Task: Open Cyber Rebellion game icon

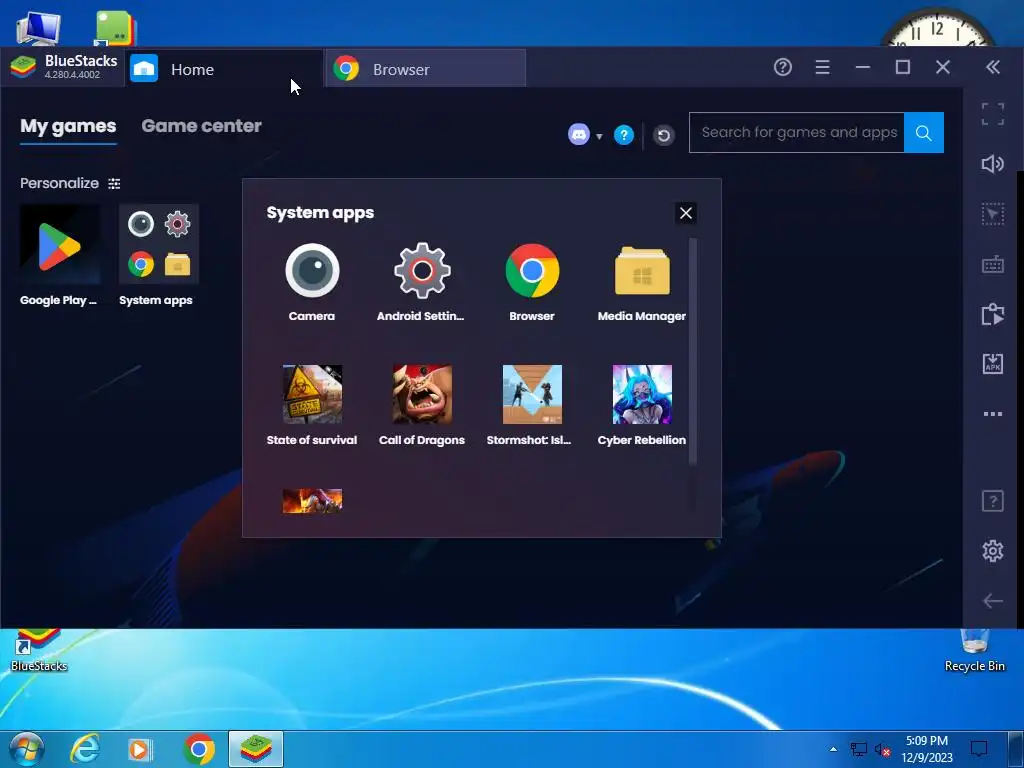Action: [642, 394]
